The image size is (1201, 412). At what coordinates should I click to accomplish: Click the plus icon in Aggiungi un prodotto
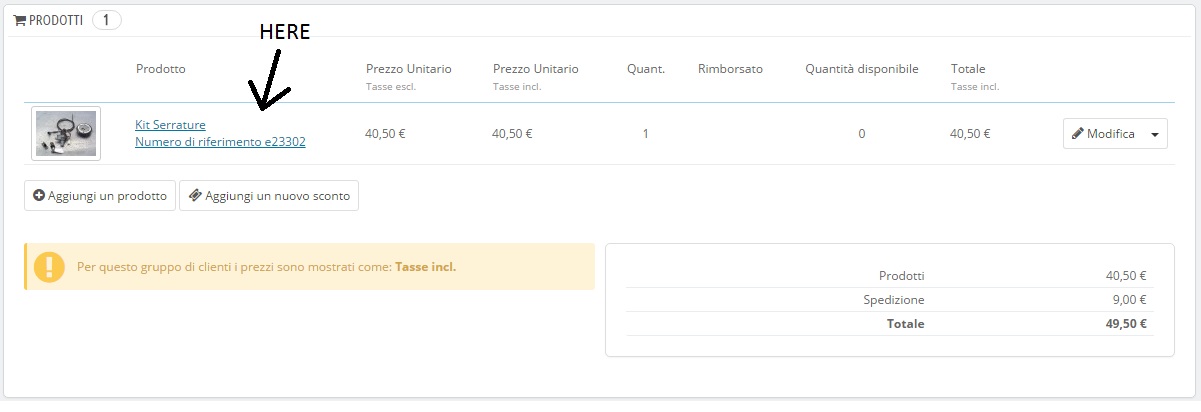click(39, 196)
